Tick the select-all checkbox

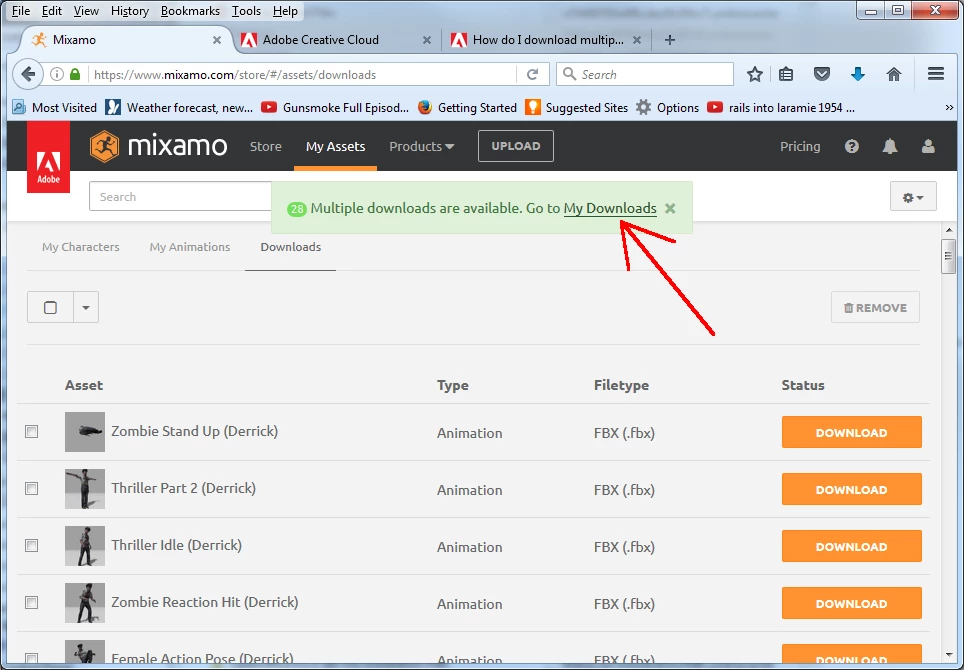(50, 307)
